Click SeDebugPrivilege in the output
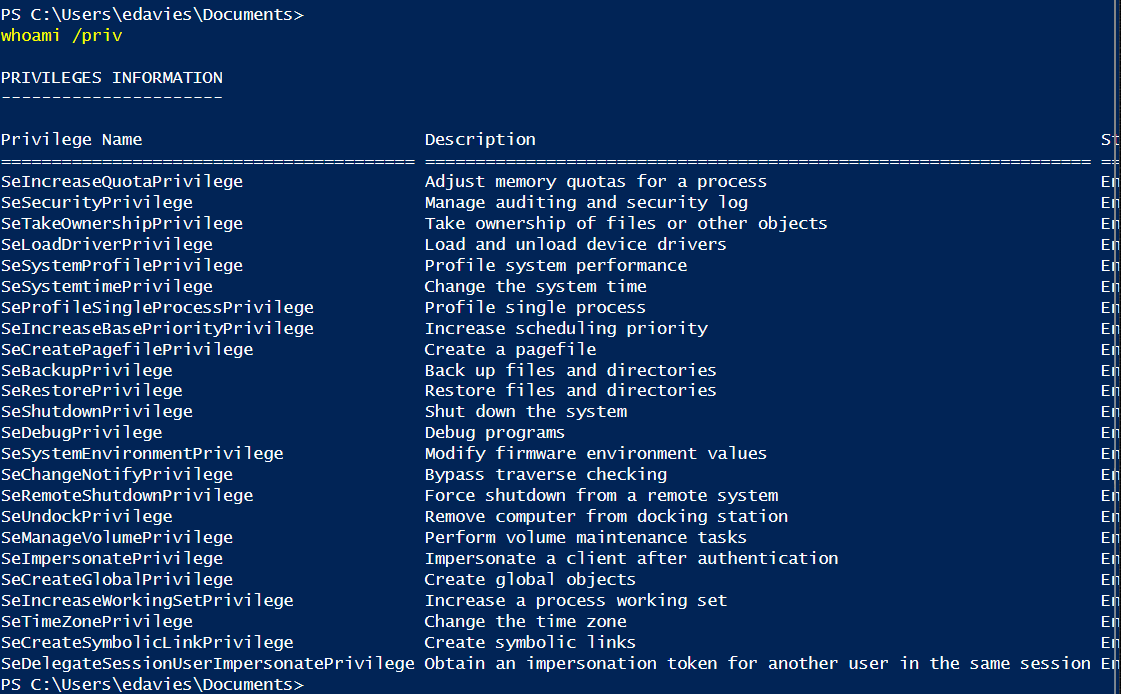This screenshot has height=694, width=1121. 81,432
